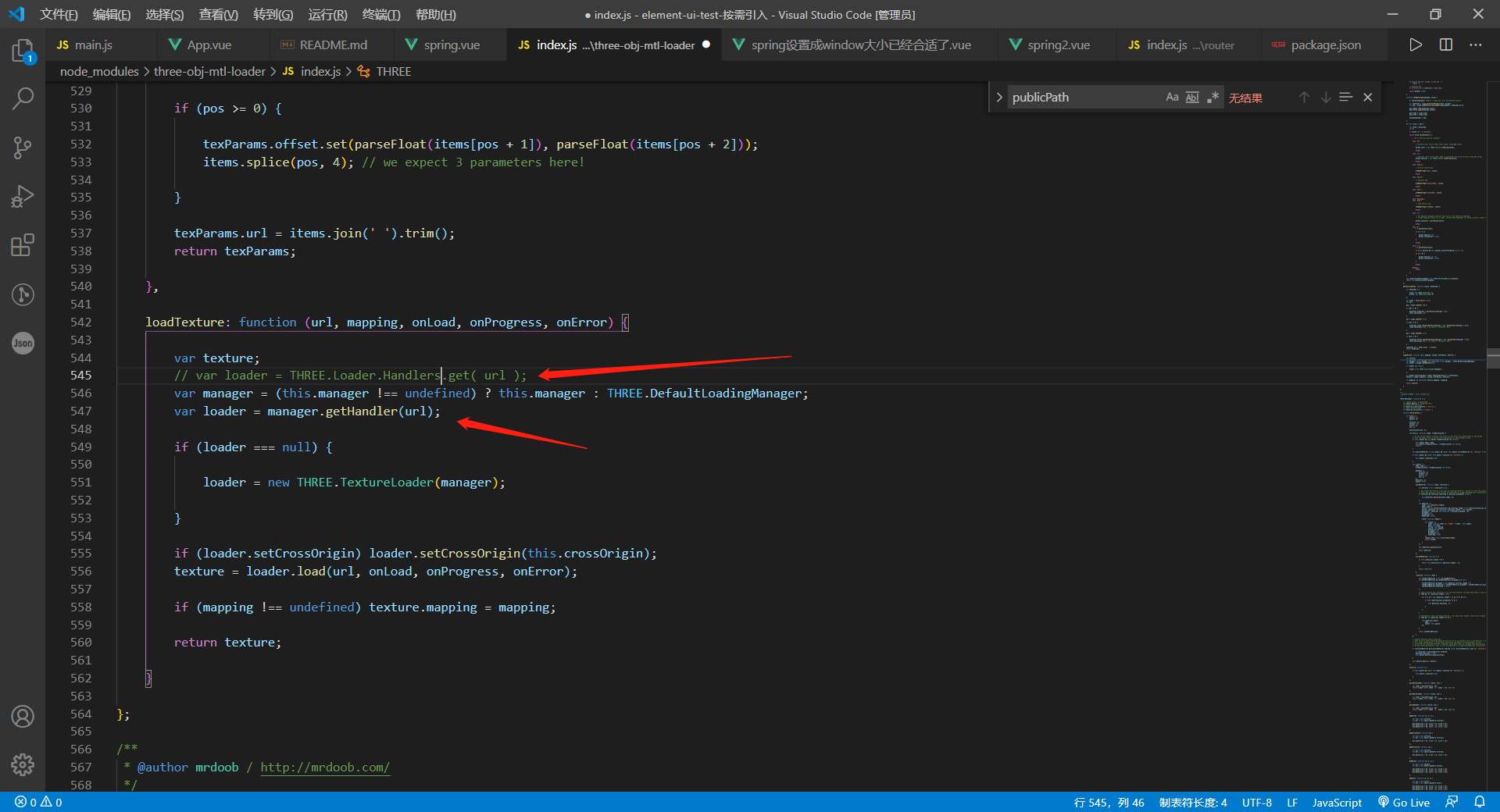This screenshot has width=1500, height=812.
Task: Open the 编辑(E) menu
Action: pyautogui.click(x=112, y=15)
